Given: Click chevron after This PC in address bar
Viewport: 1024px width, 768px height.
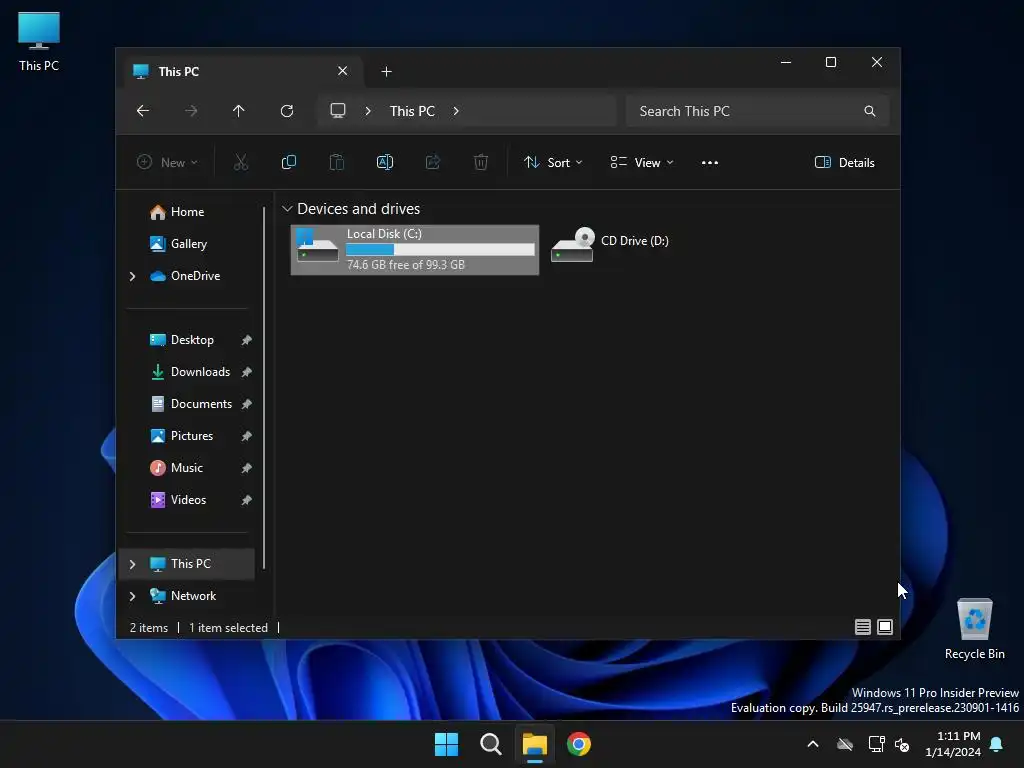Looking at the screenshot, I should (456, 111).
